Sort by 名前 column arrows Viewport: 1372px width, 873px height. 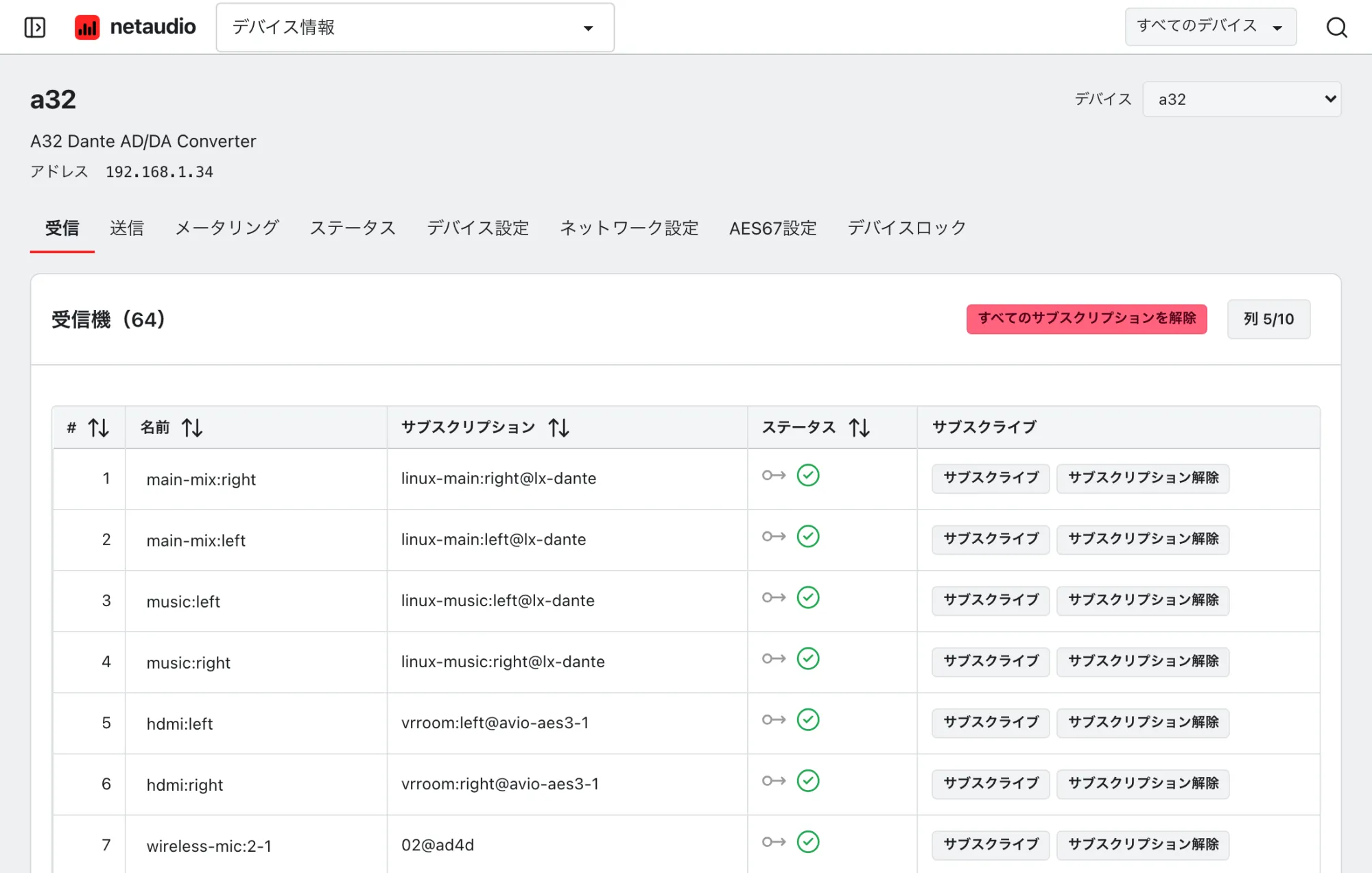(192, 428)
